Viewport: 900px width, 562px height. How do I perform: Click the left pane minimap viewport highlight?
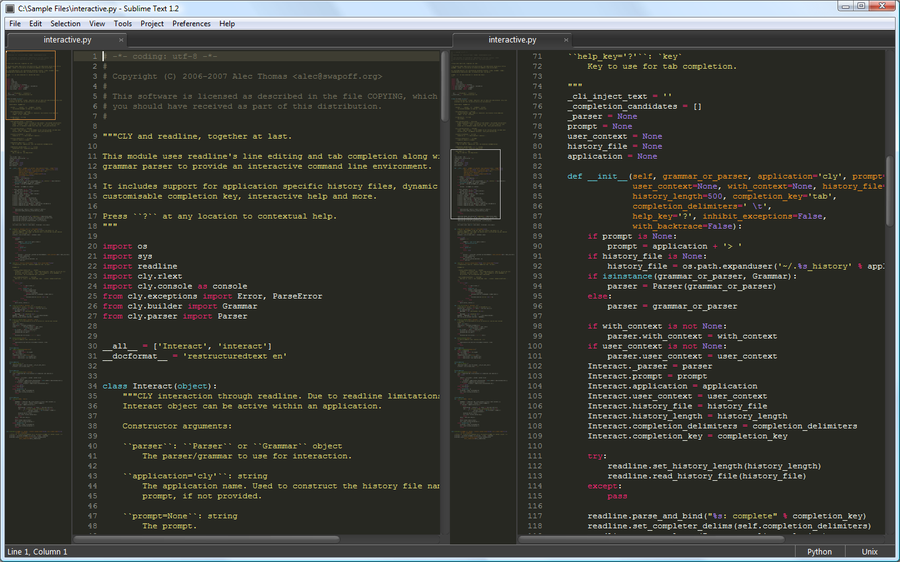(30, 85)
